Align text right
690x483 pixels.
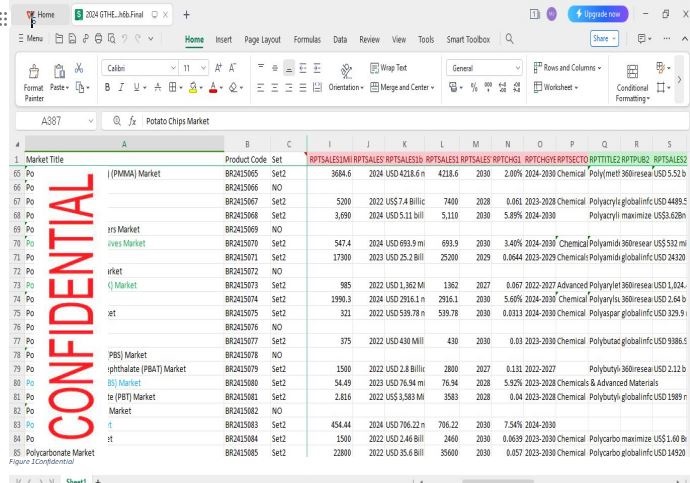click(289, 88)
